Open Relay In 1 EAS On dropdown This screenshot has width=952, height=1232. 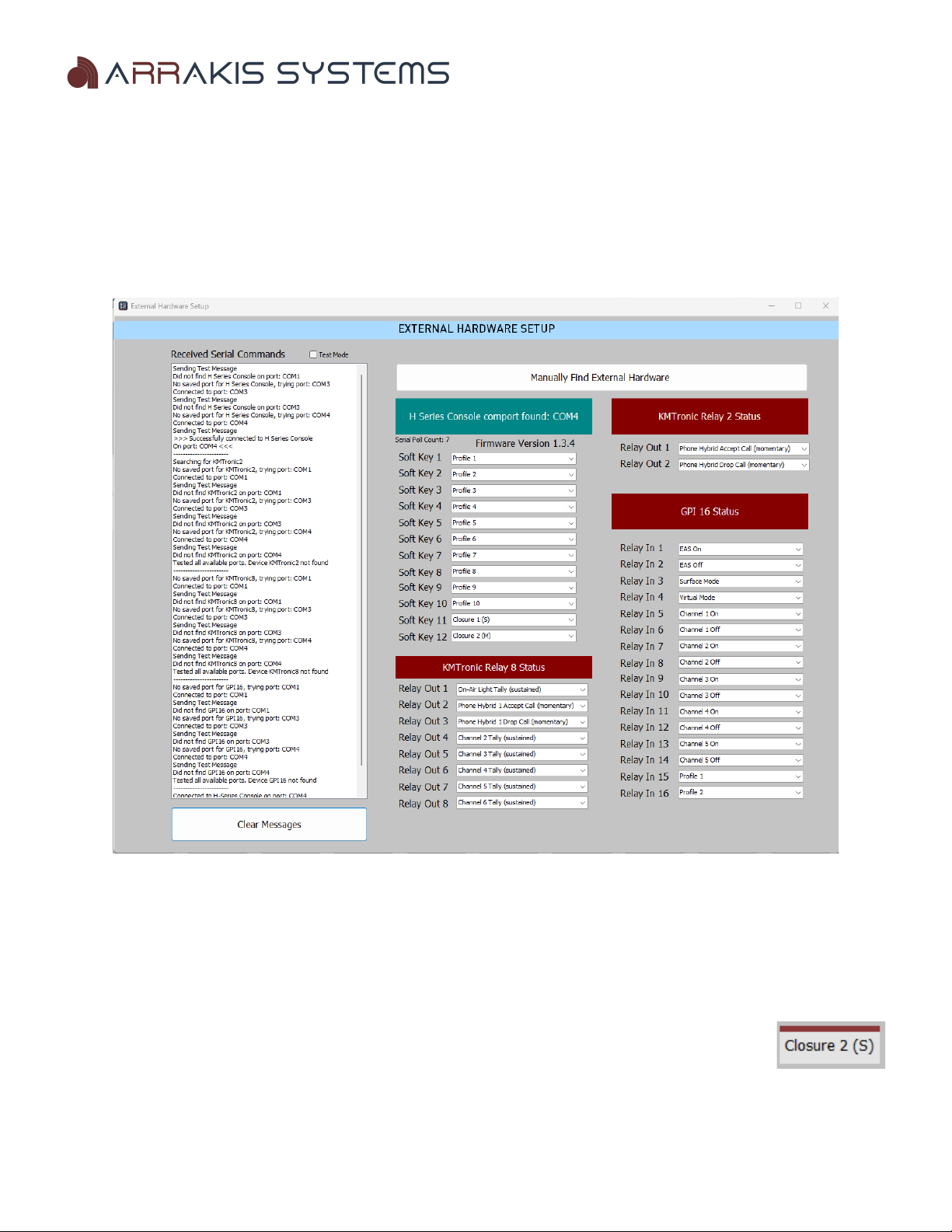coord(740,549)
